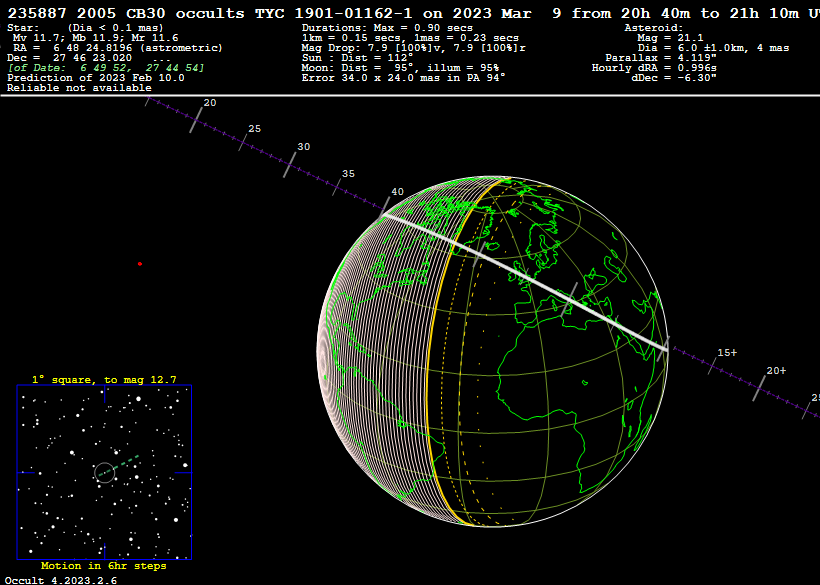Click the circled target star in the star chart
This screenshot has height=585, width=820.
click(x=104, y=473)
